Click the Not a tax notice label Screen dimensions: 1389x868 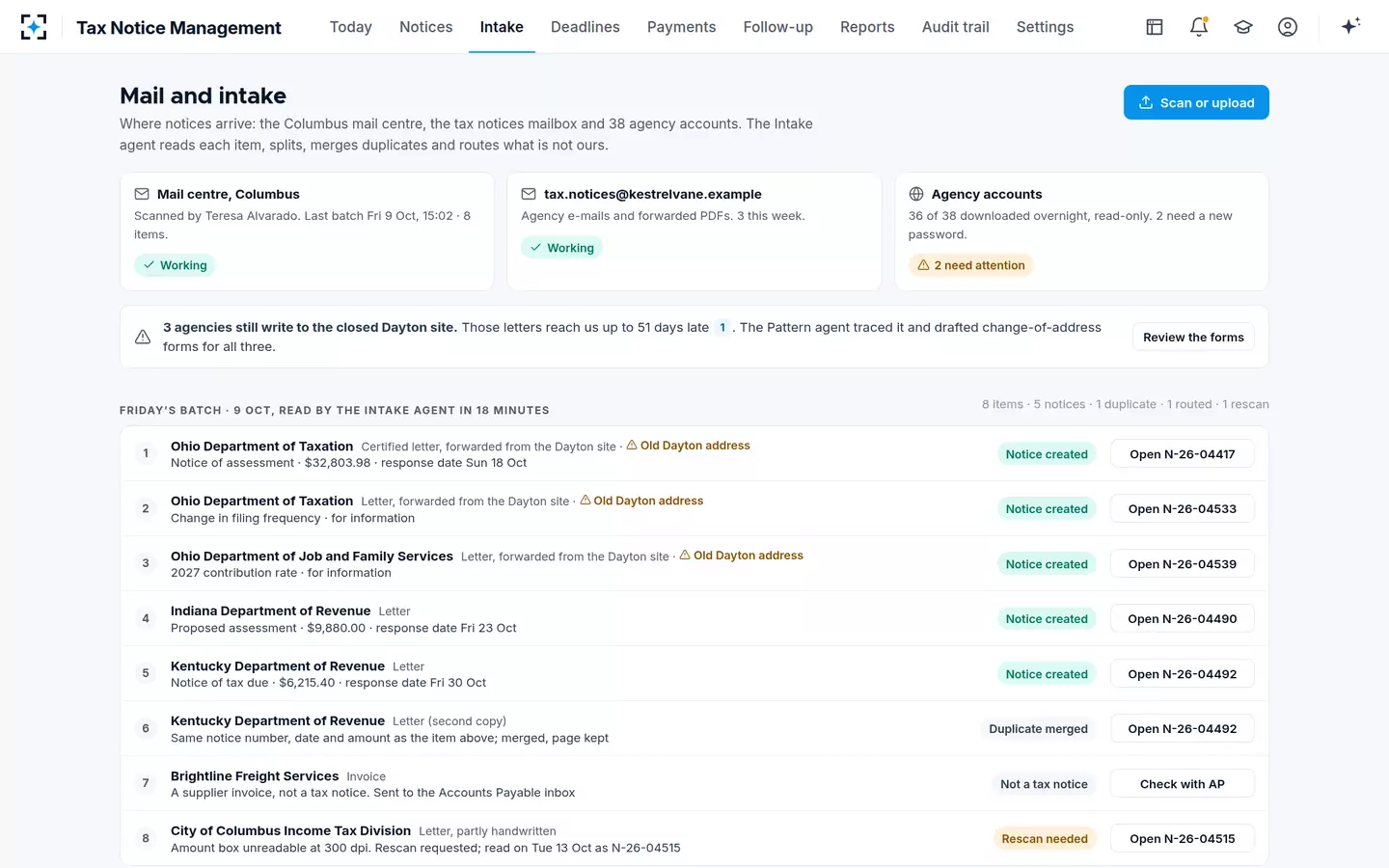point(1044,784)
